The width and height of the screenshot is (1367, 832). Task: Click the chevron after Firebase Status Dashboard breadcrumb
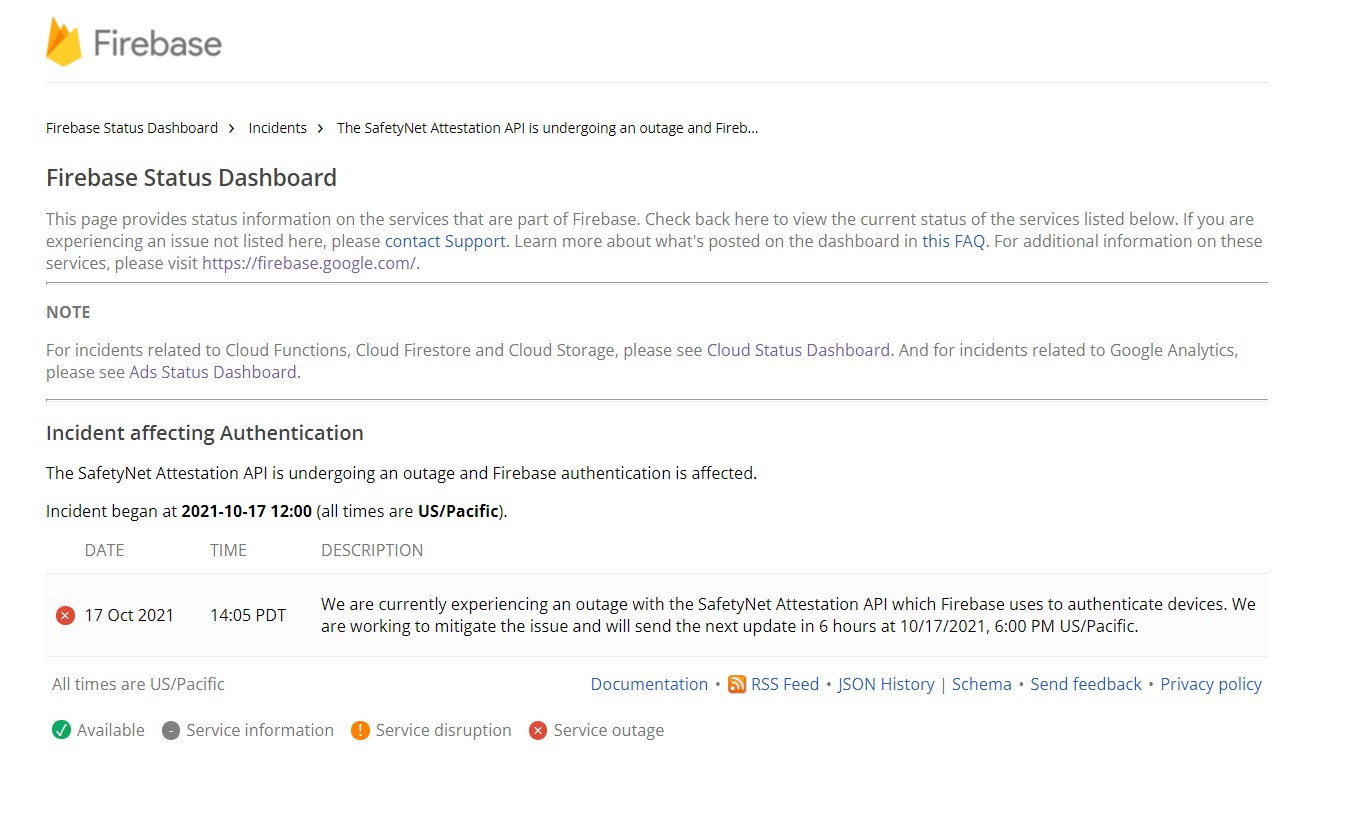(232, 128)
